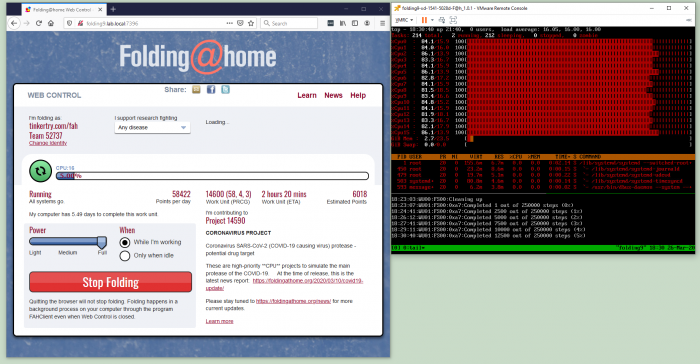Click the pin icon at VMware toolbar end
The height and width of the screenshot is (364, 700).
689,20
